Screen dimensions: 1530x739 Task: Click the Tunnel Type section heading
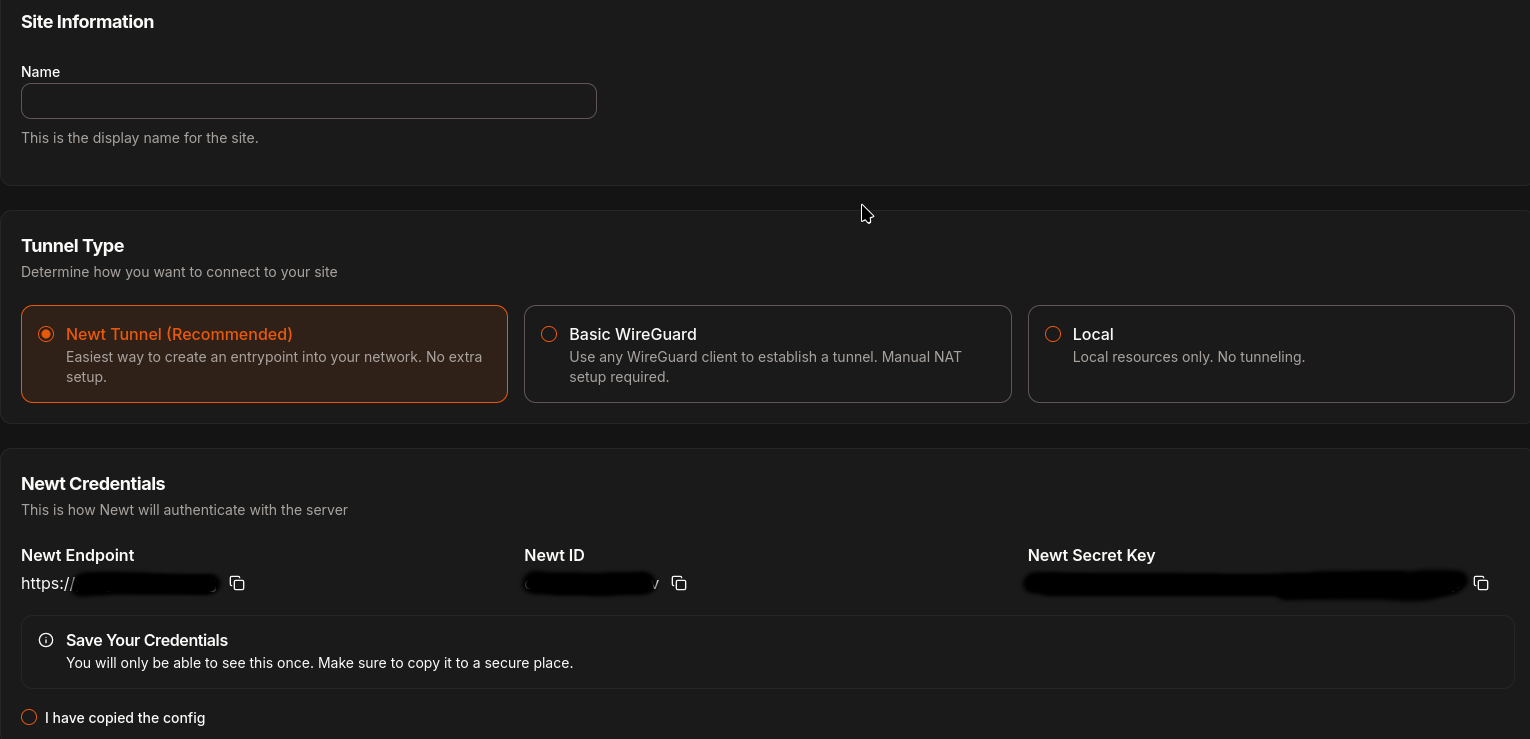pyautogui.click(x=72, y=246)
